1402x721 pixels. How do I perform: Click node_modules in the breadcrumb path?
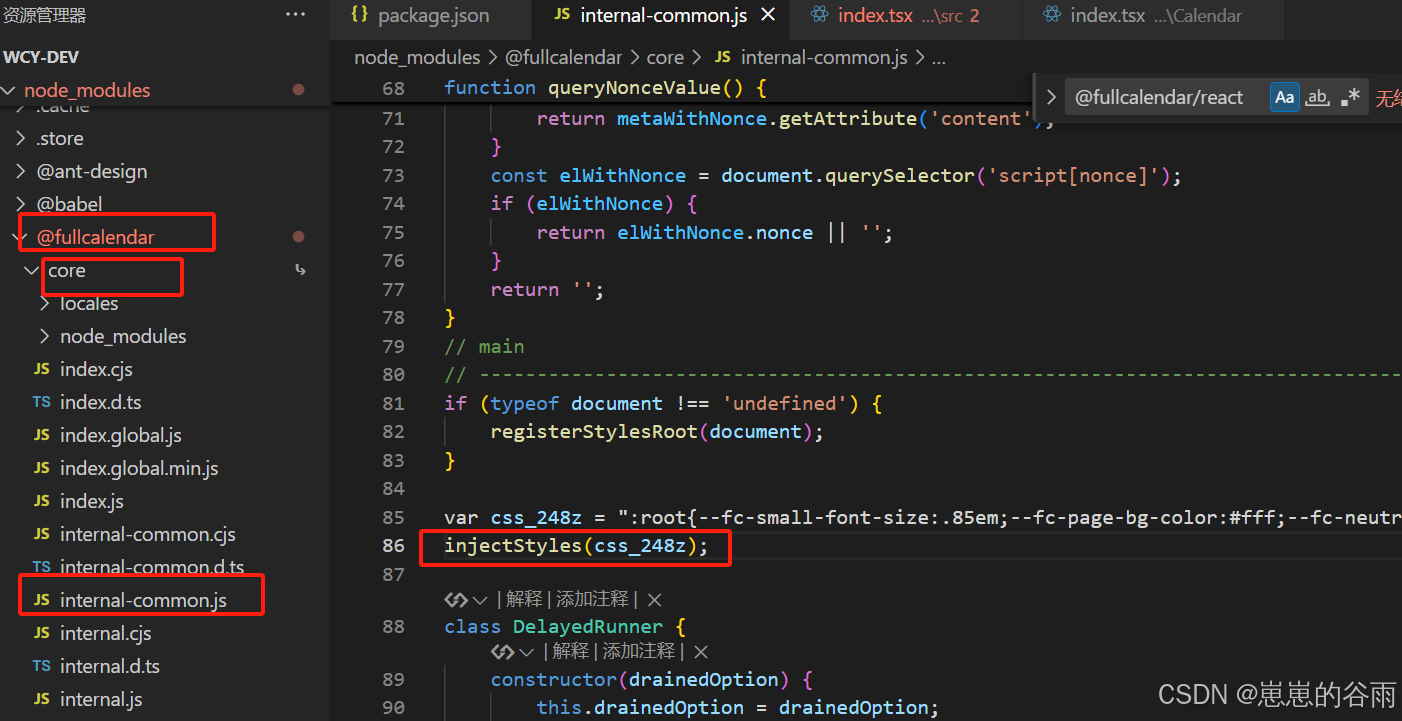coord(417,58)
